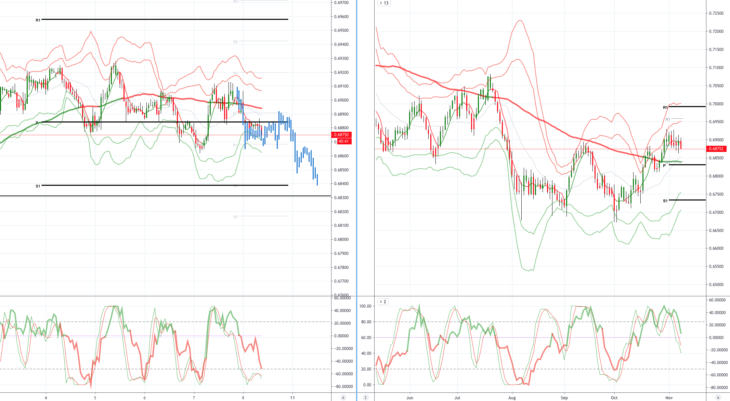Click the 0.68000 level on left price scale
Image resolution: width=730 pixels, height=401 pixels.
341,239
